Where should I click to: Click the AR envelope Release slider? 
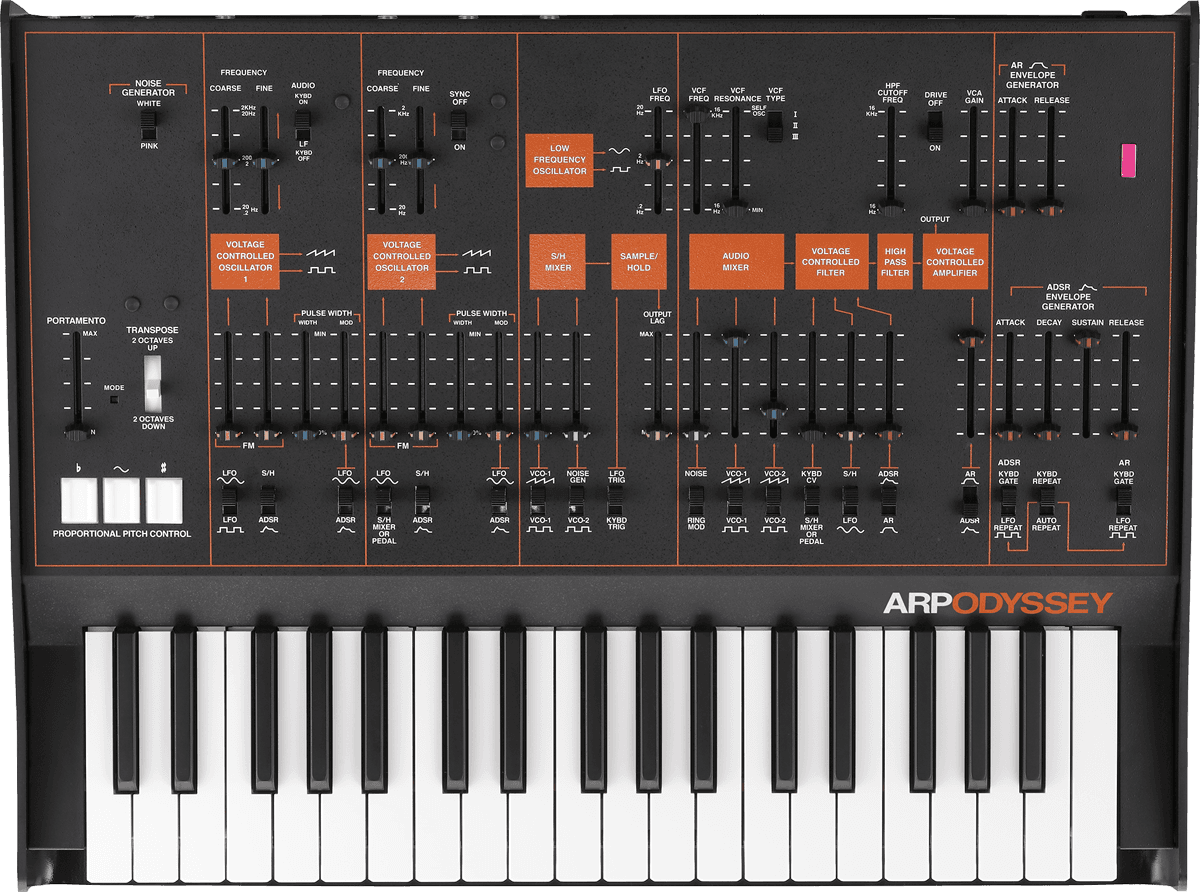click(x=1050, y=160)
